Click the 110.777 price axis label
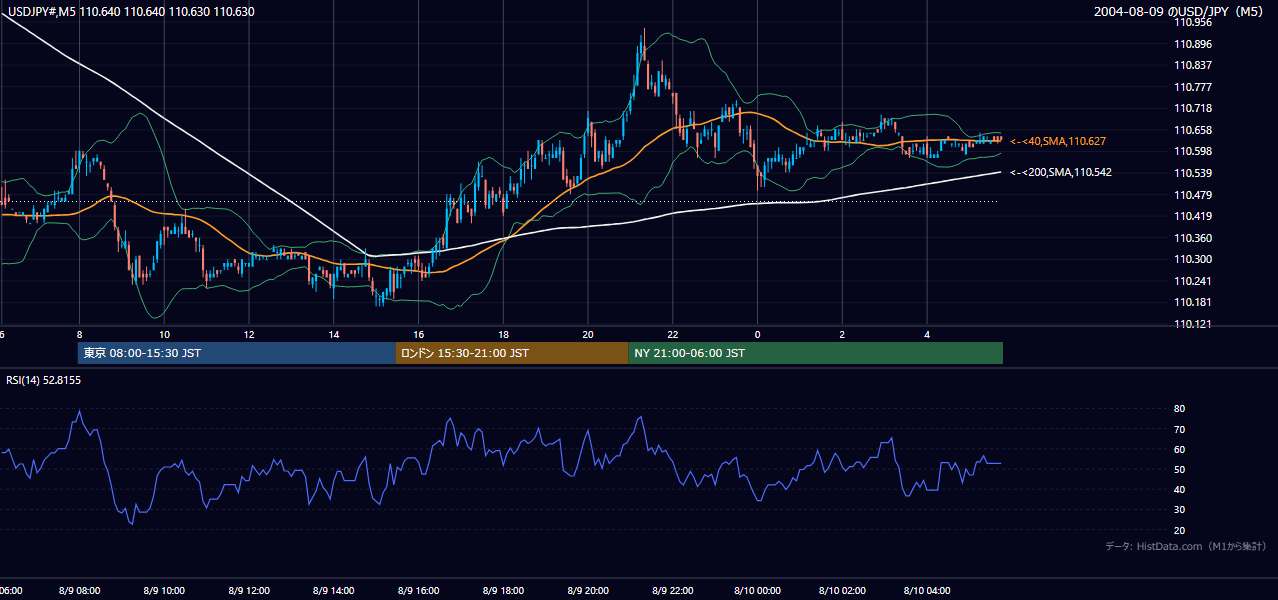The width and height of the screenshot is (1278, 600). (1194, 87)
